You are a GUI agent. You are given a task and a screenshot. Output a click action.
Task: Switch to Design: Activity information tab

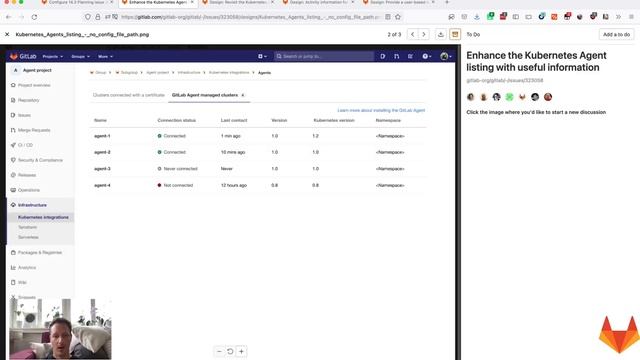tap(318, 2)
